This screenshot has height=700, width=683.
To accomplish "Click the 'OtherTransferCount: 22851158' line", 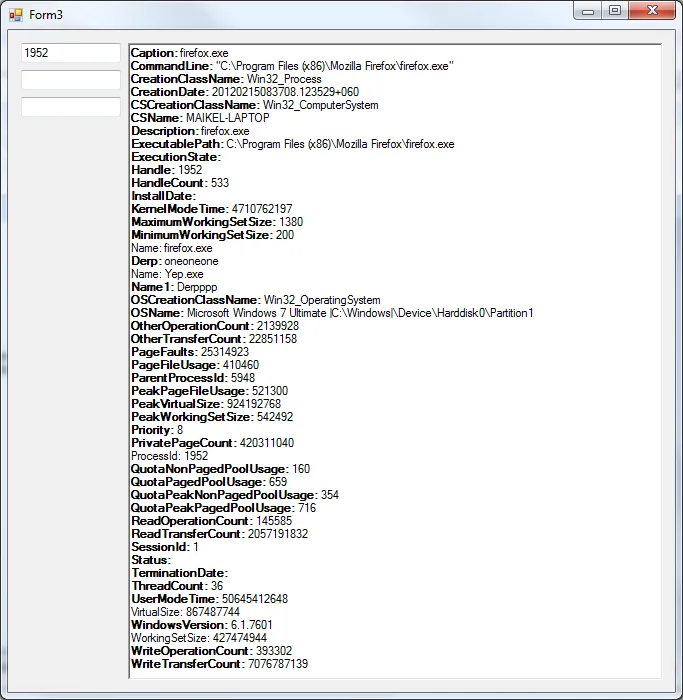I will tap(214, 339).
